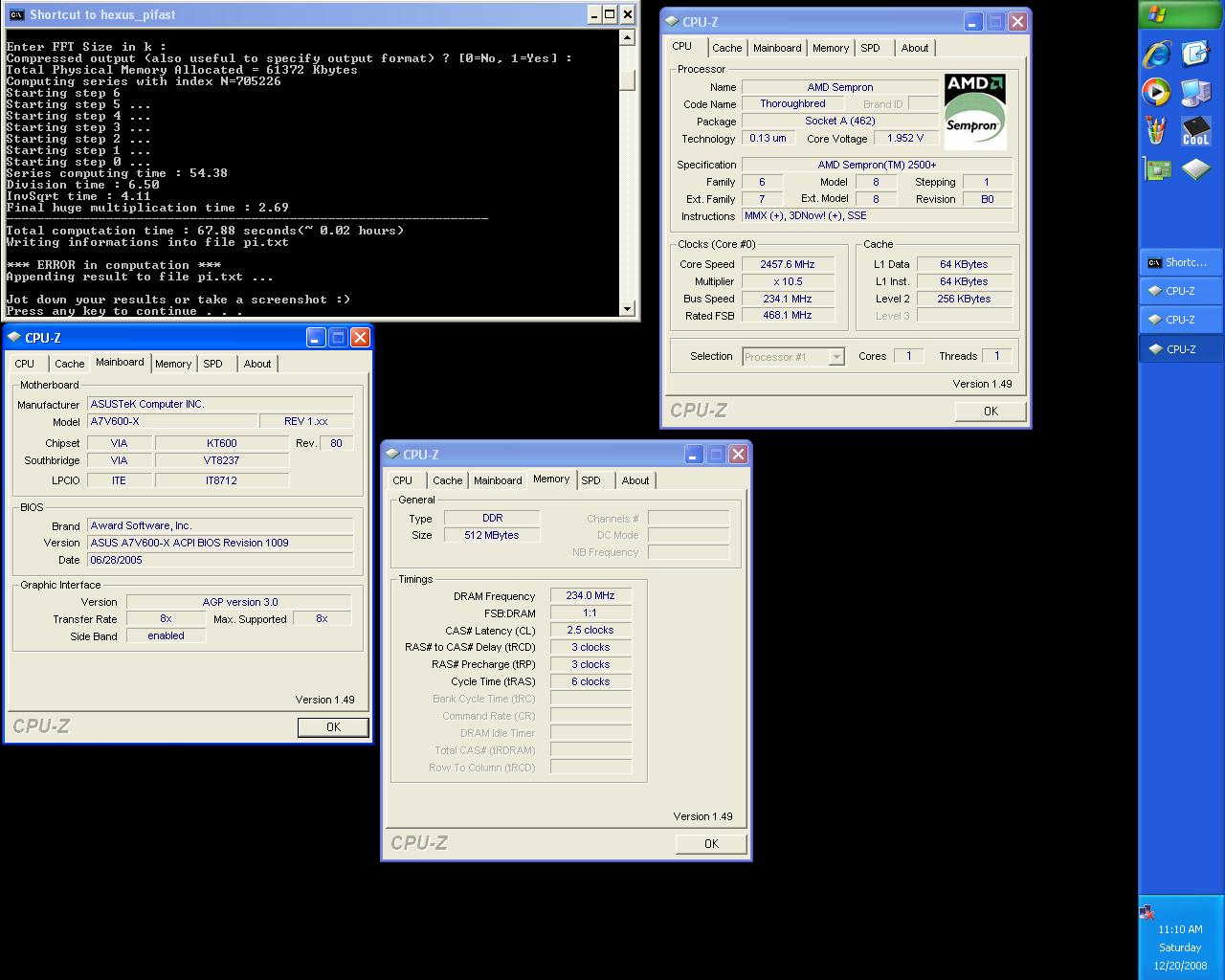Open the graphics card quick launch icon
The image size is (1225, 980).
(1157, 170)
